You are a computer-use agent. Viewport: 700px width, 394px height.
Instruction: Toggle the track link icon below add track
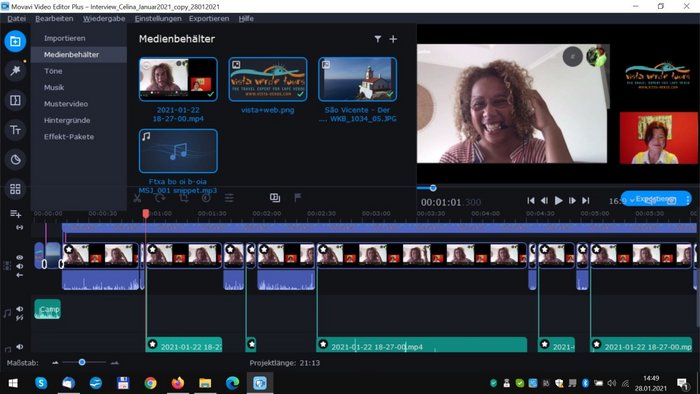pos(20,228)
